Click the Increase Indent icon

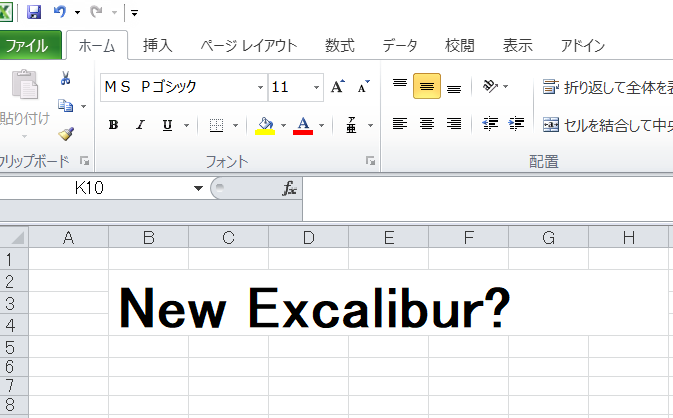pos(517,124)
